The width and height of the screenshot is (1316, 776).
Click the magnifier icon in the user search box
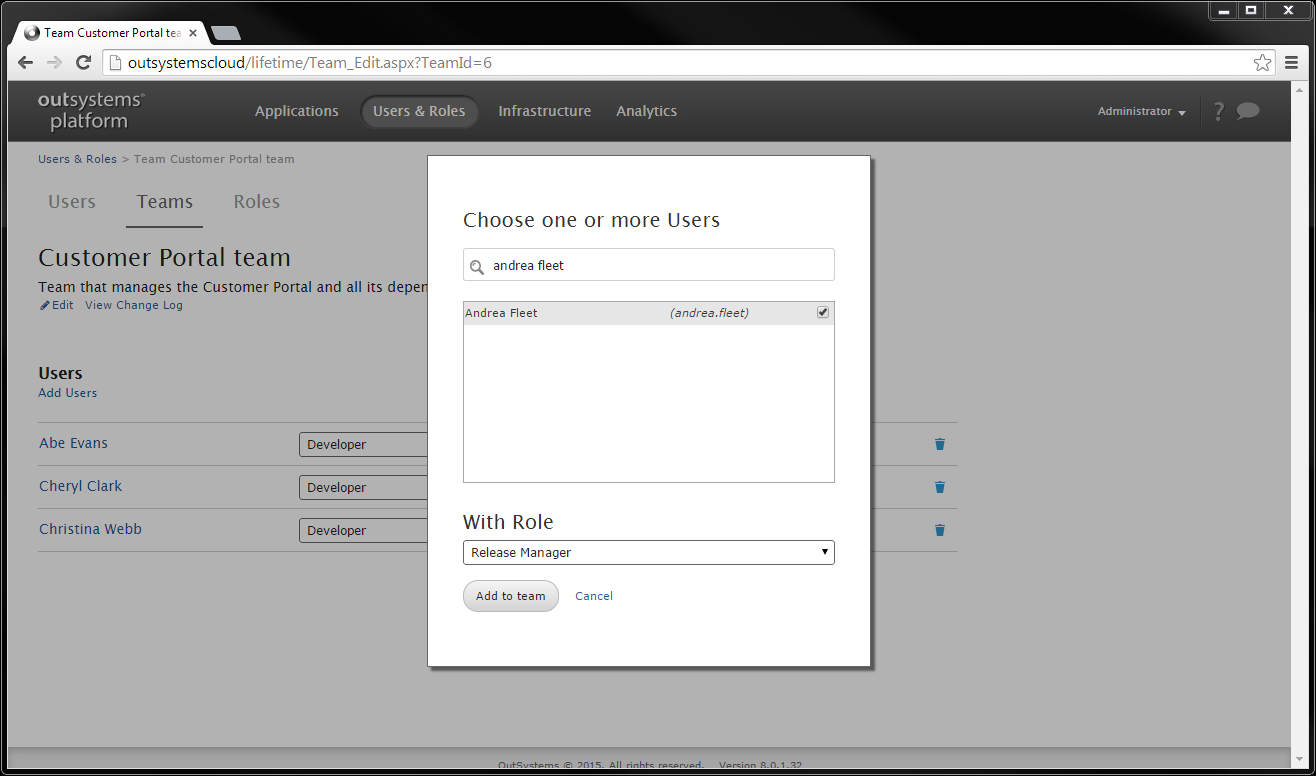coord(477,265)
